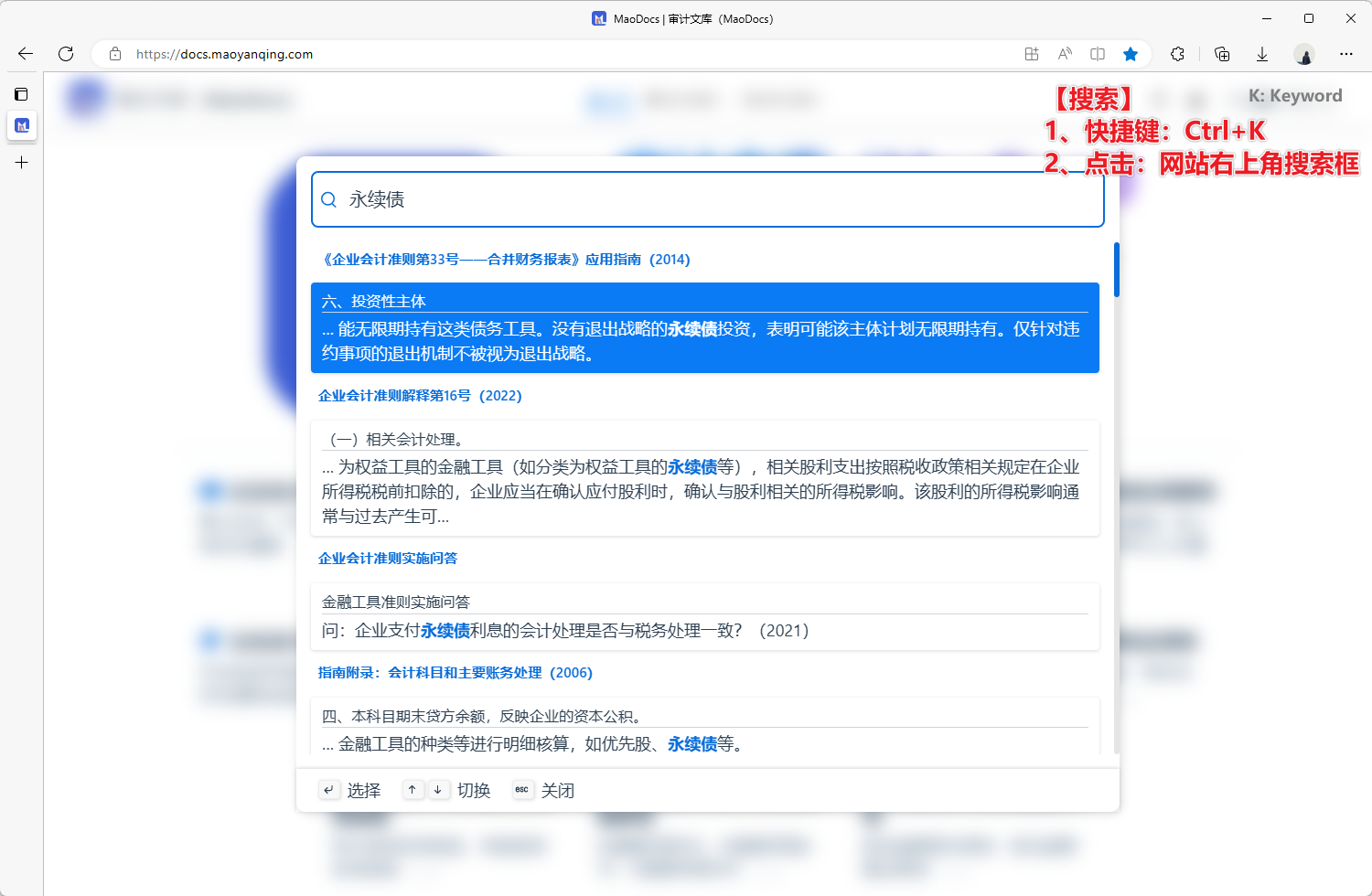Click inside the 永续债 search input field

click(x=713, y=199)
